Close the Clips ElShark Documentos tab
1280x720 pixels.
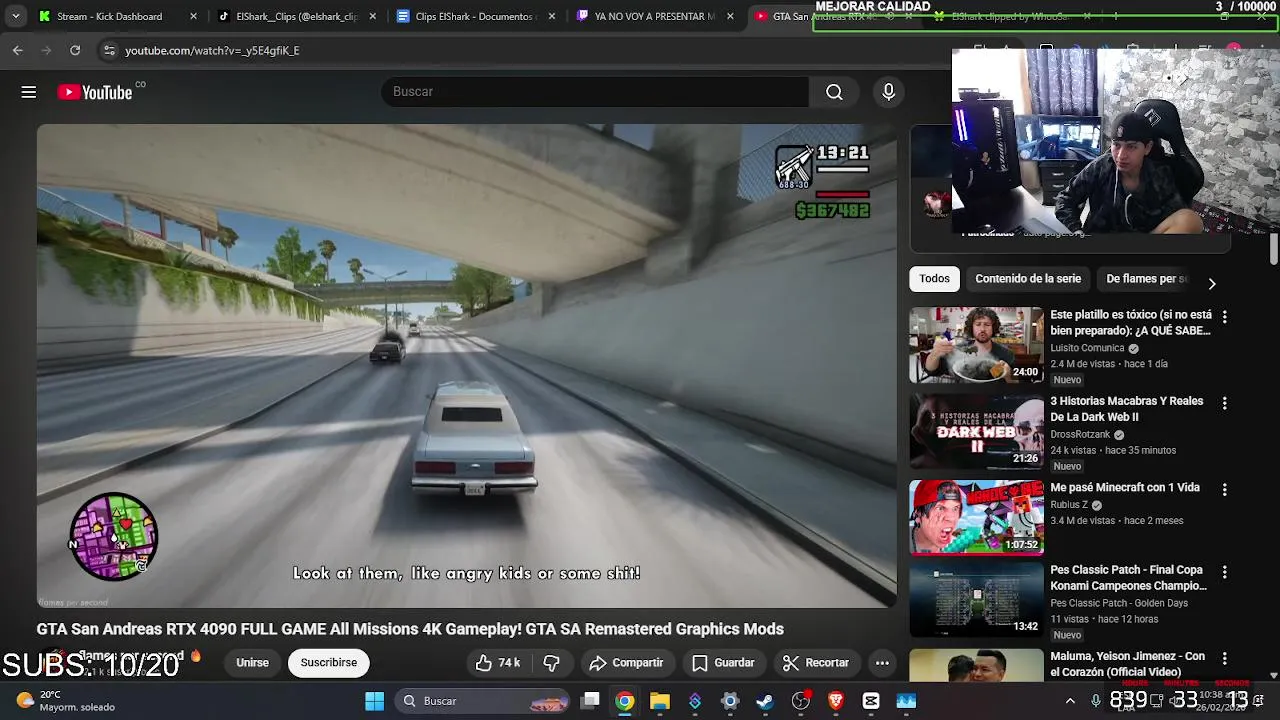pyautogui.click(x=551, y=16)
